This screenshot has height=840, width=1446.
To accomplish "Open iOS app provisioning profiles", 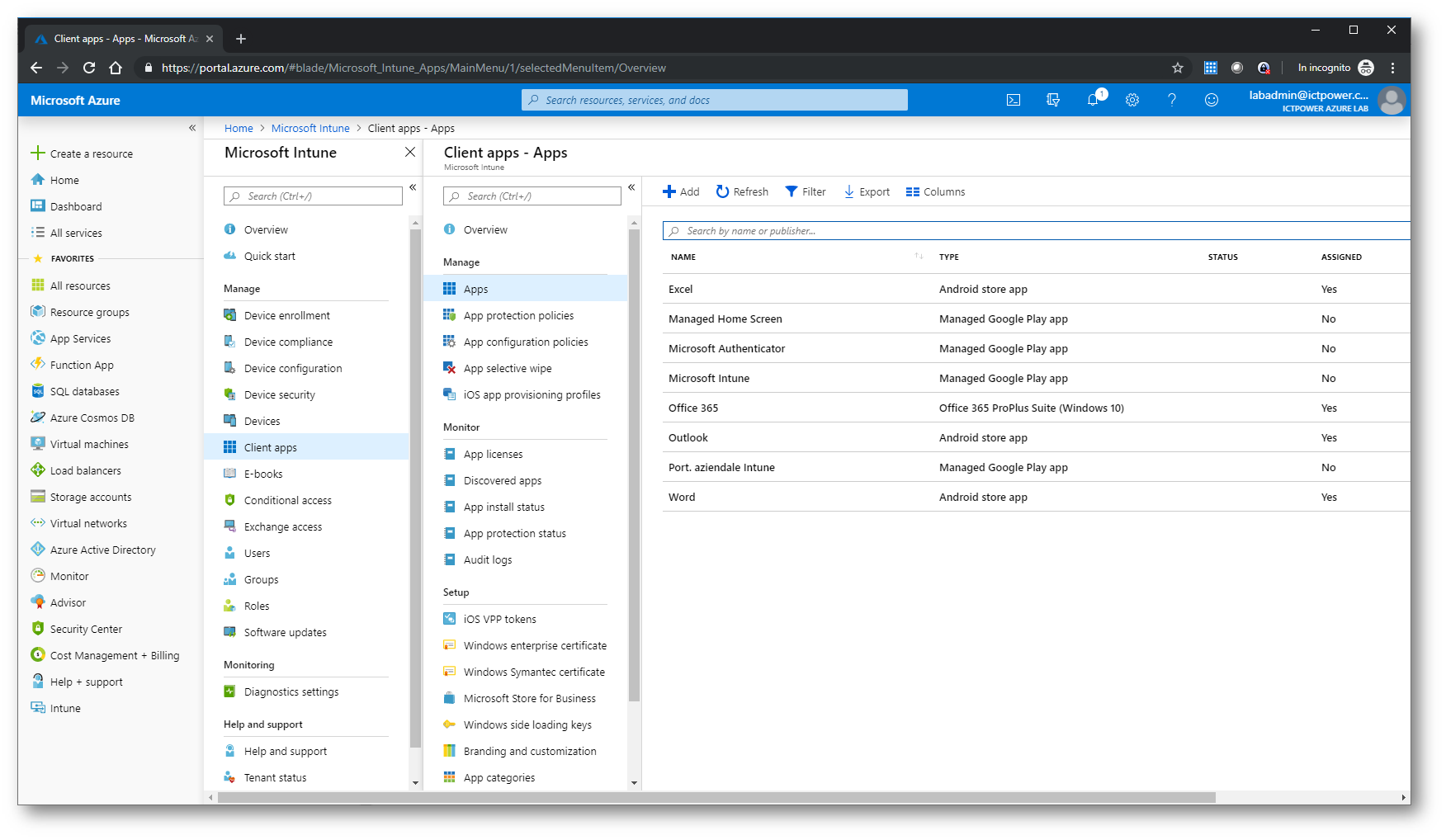I will pos(522,394).
